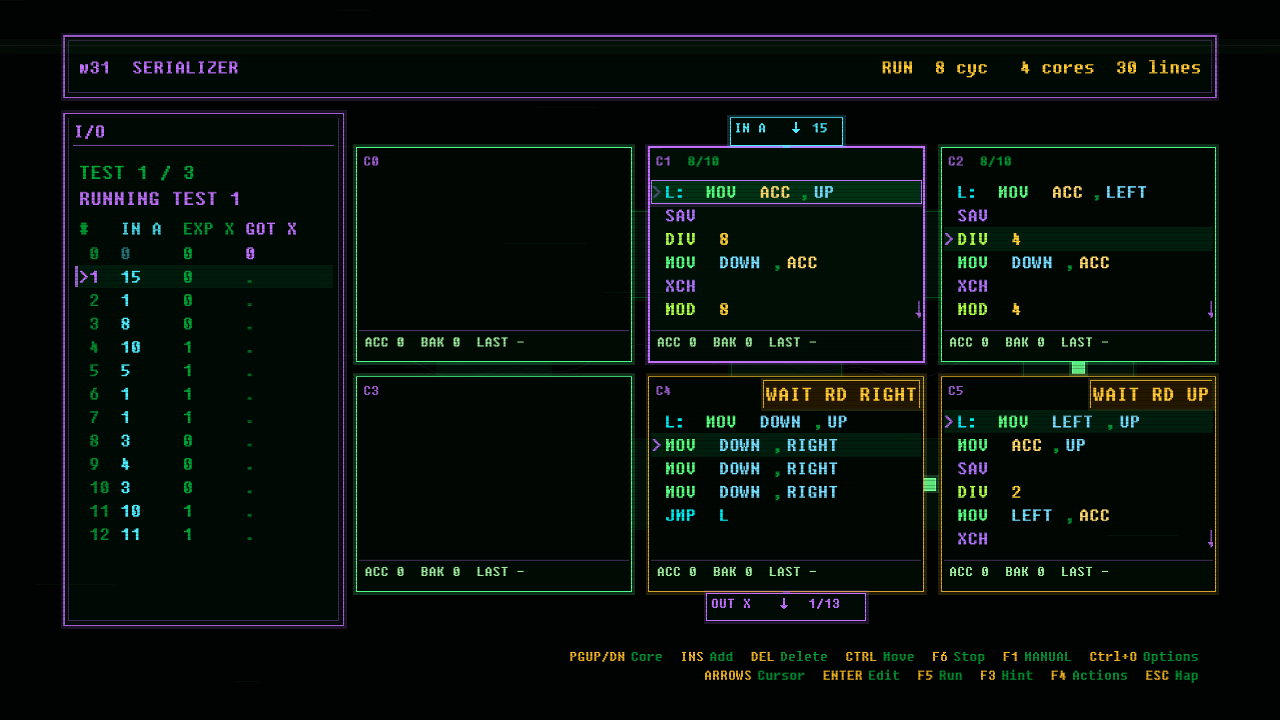The width and height of the screenshot is (1280, 720).
Task: Click the current-line pointer in core C2
Action: [950, 239]
